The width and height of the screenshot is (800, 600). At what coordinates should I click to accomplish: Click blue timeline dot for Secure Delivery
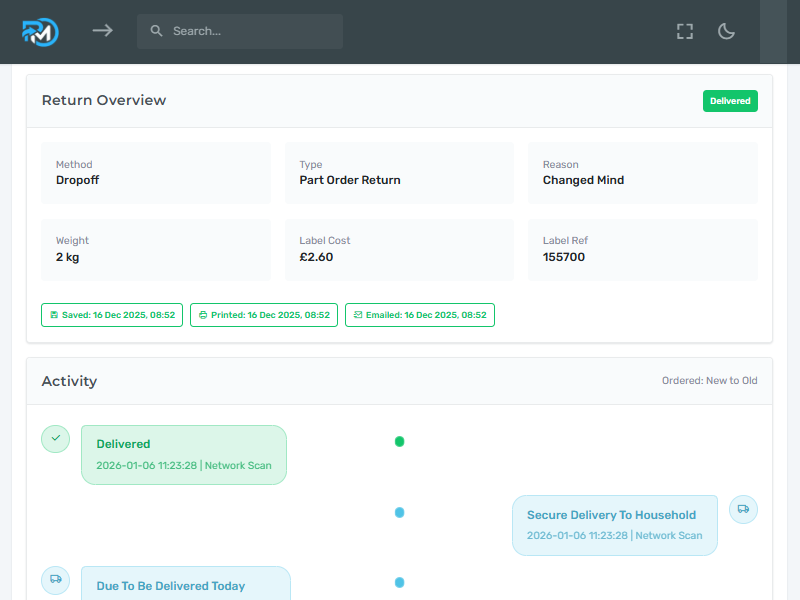coord(400,512)
